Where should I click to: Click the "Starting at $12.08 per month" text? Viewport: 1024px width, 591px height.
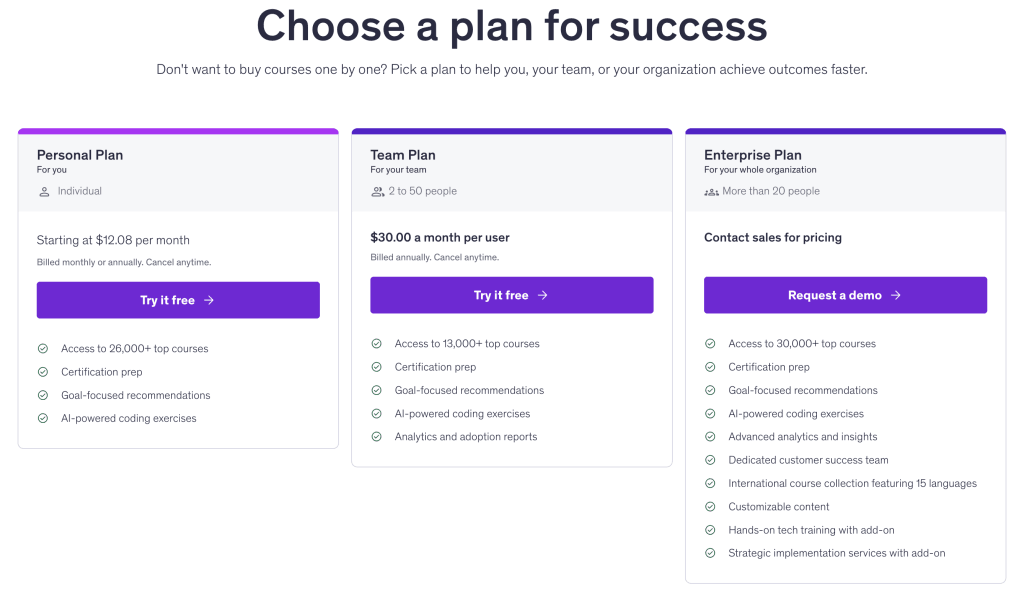[110, 240]
